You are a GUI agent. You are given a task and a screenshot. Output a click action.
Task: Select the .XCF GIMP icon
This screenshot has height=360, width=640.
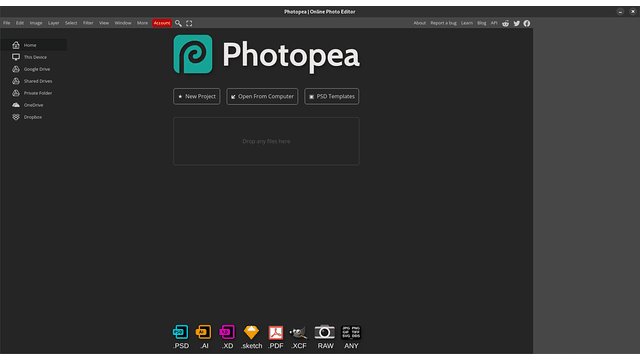[298, 332]
